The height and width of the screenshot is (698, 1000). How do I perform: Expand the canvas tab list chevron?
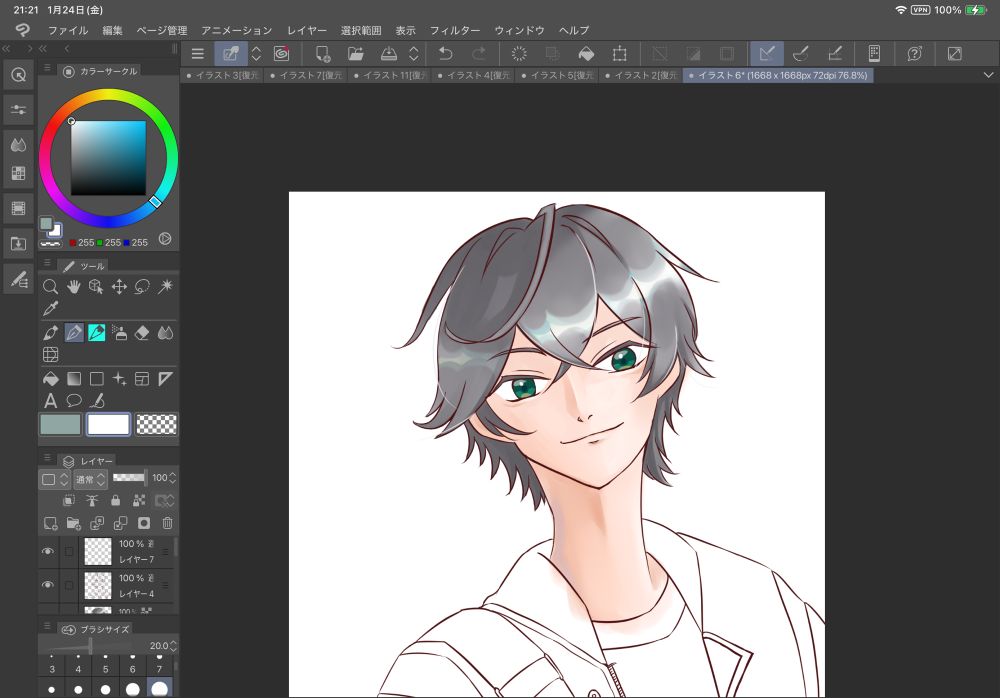[988, 75]
